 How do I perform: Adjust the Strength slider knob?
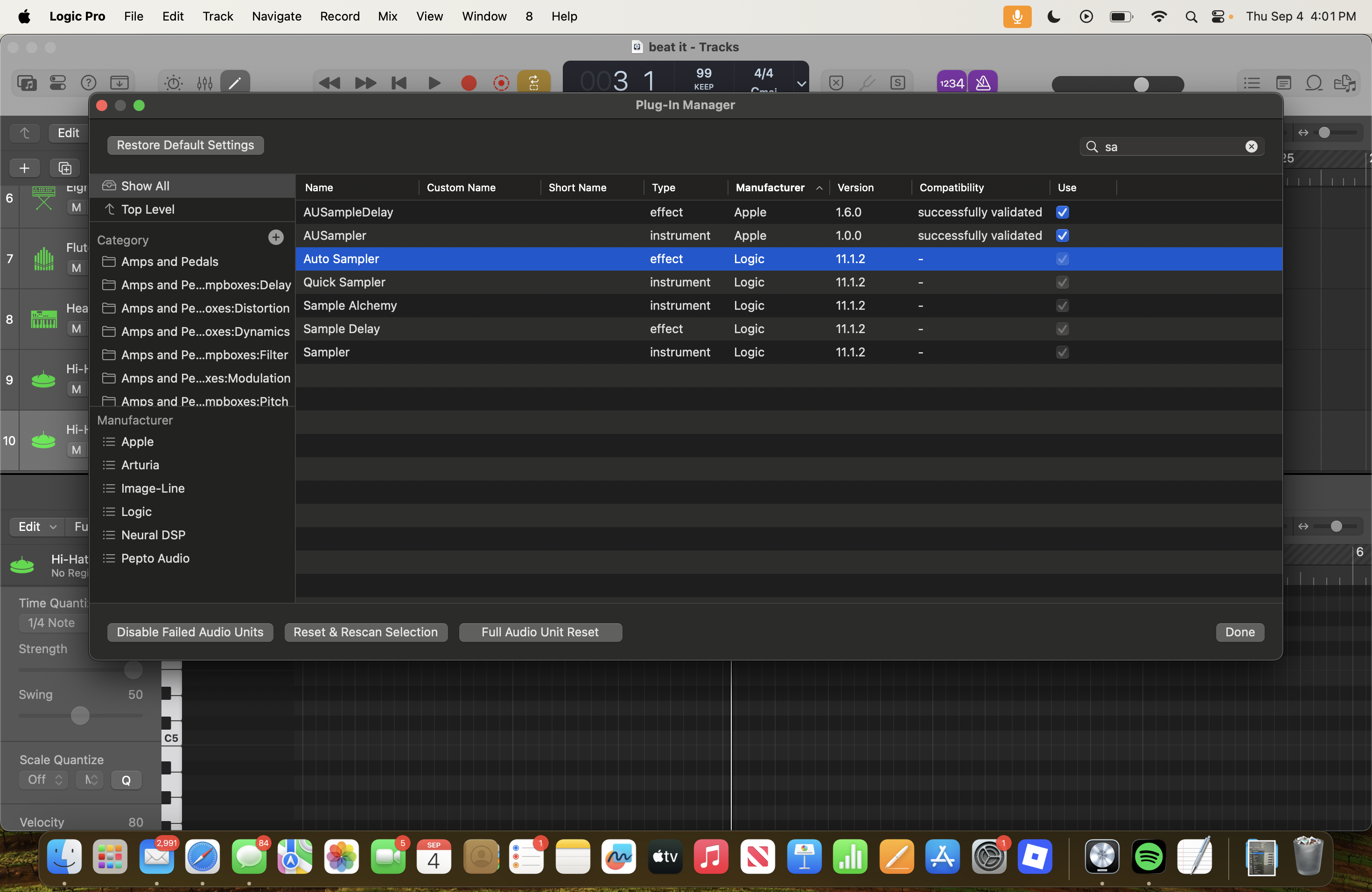[x=133, y=669]
